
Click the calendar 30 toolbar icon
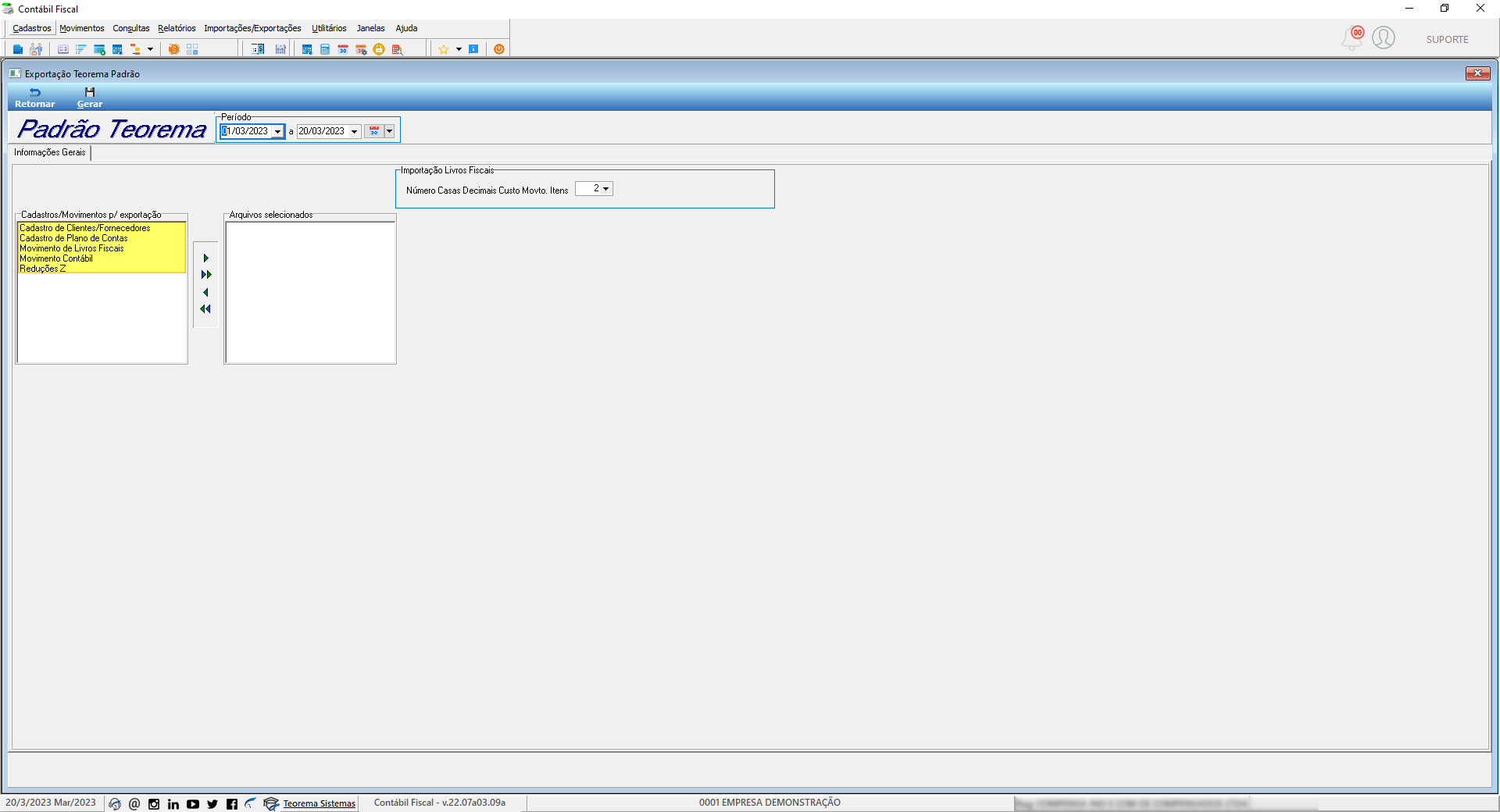(x=343, y=49)
